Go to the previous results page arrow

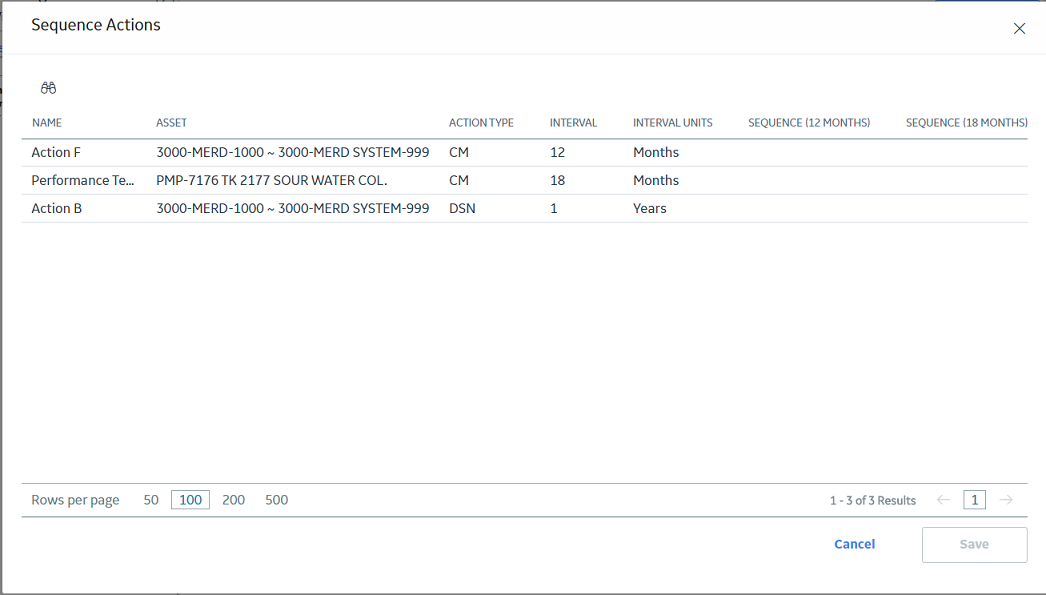click(x=943, y=500)
